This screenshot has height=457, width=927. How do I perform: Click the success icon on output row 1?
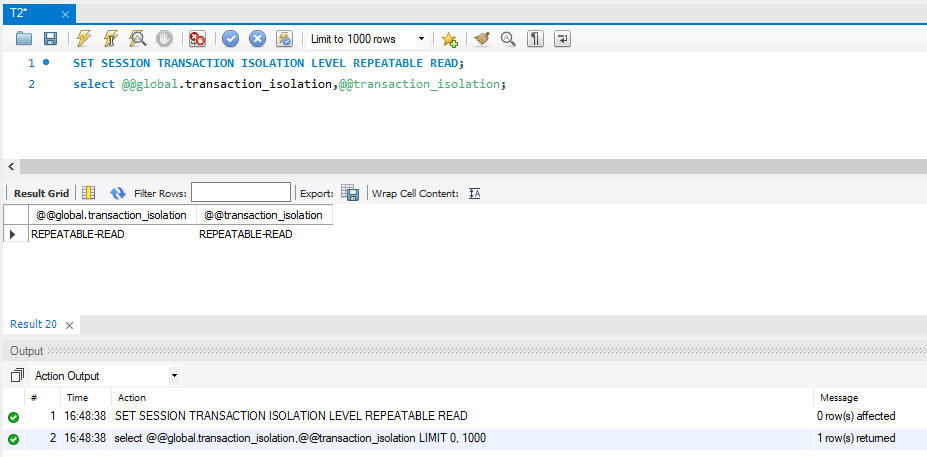click(14, 417)
